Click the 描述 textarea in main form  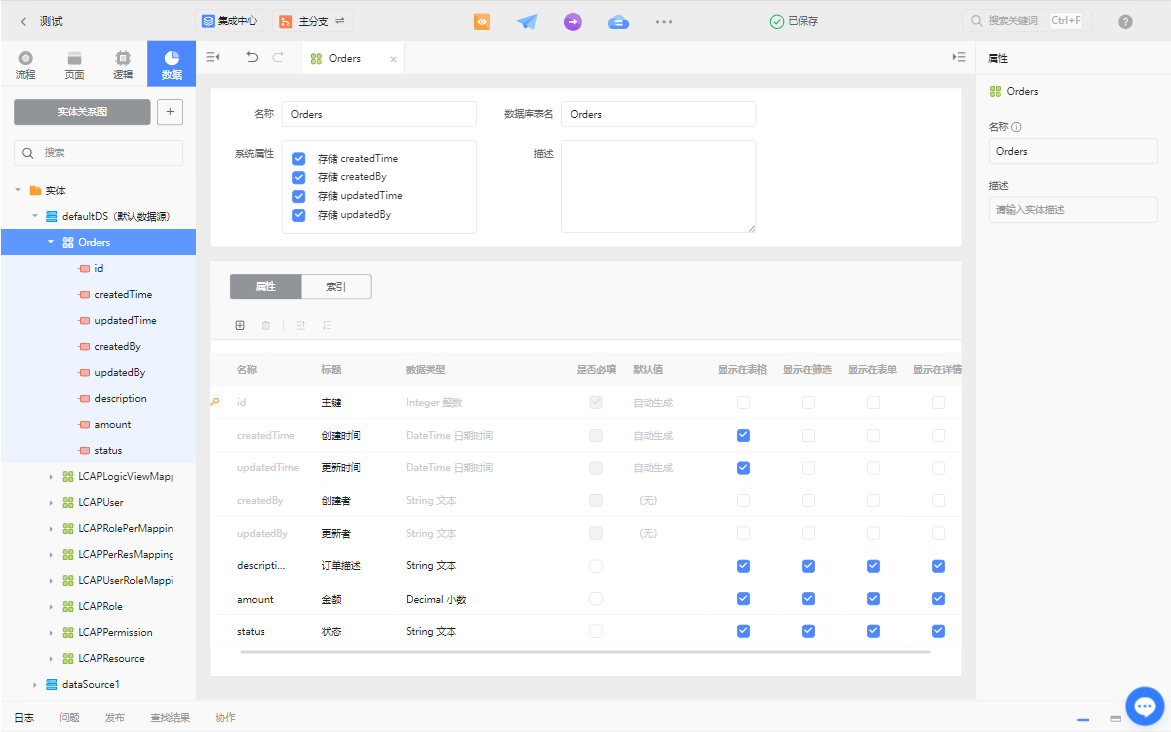(659, 187)
